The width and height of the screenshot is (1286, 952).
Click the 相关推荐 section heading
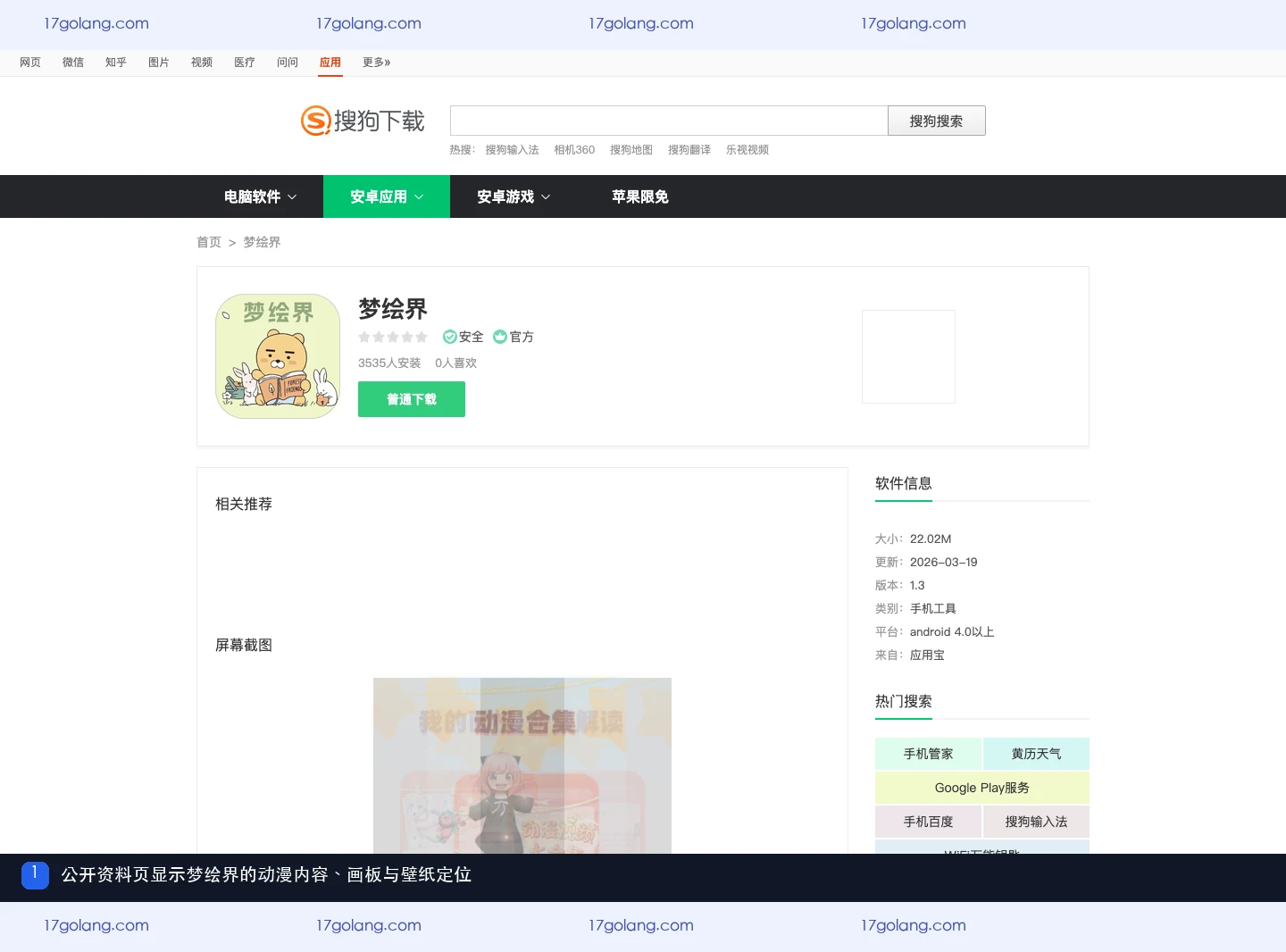244,504
